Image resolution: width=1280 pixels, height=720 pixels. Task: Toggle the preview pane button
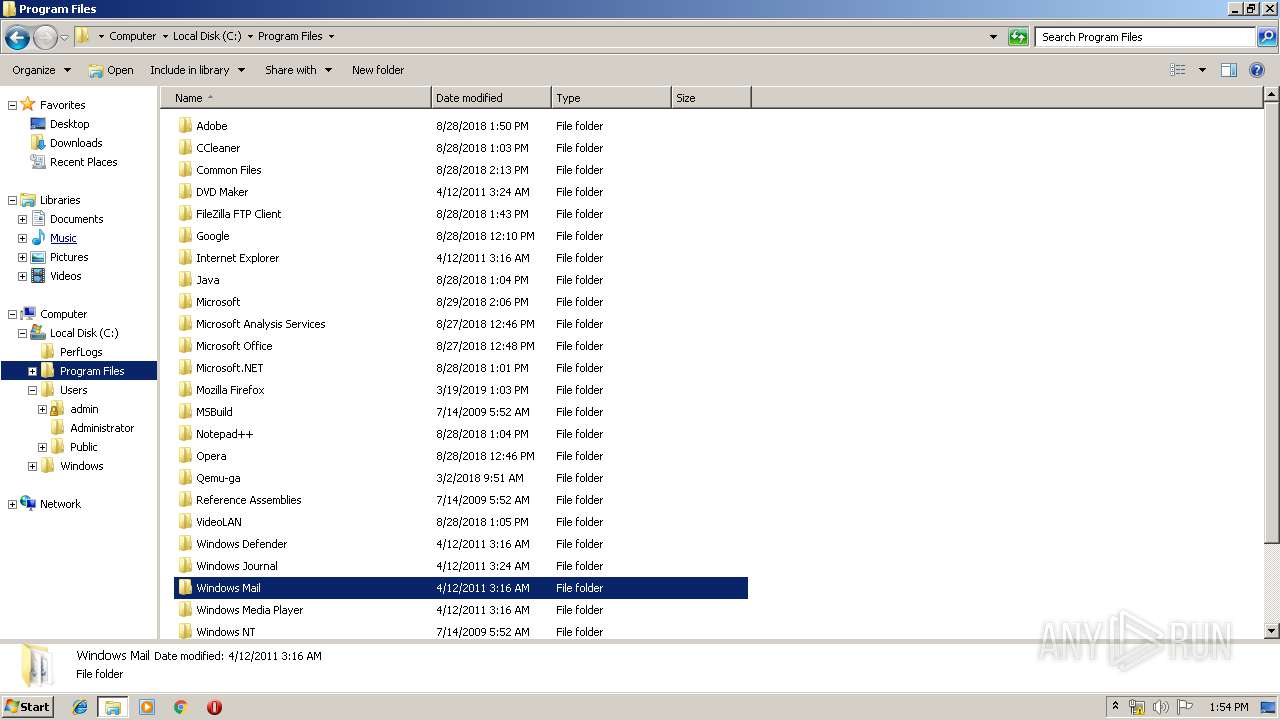(1229, 70)
